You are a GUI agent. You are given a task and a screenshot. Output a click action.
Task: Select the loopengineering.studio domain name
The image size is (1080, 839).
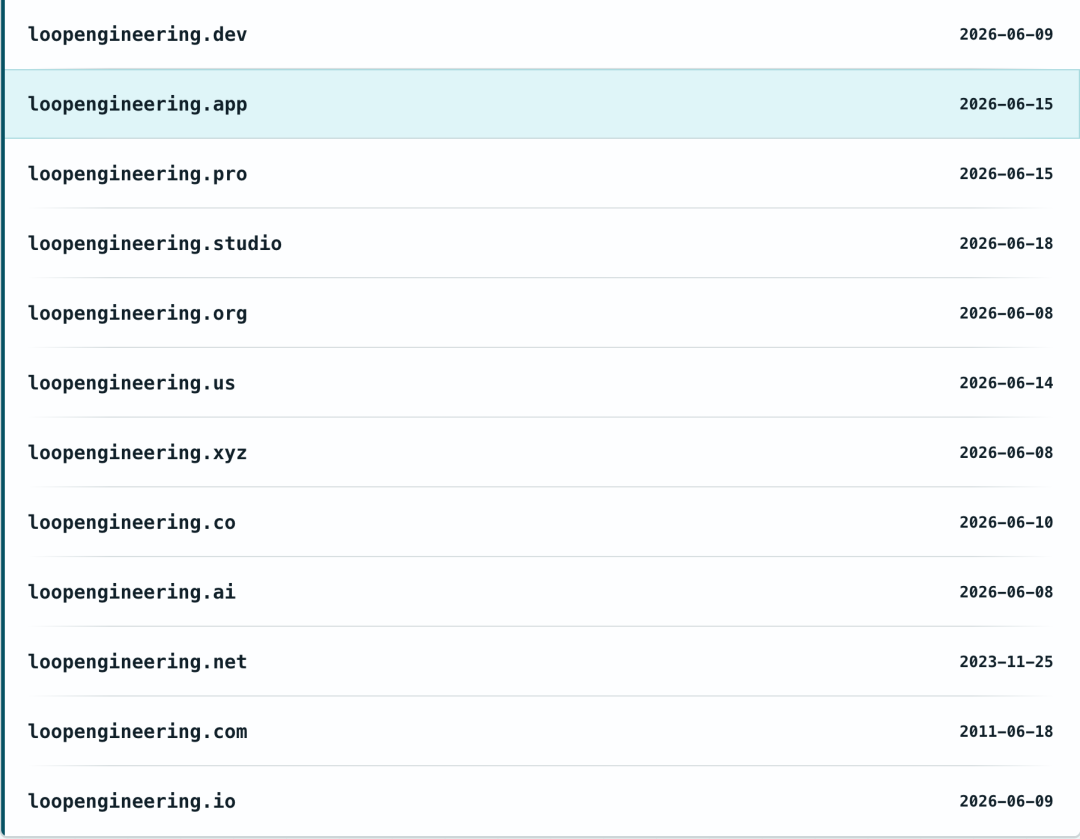154,243
